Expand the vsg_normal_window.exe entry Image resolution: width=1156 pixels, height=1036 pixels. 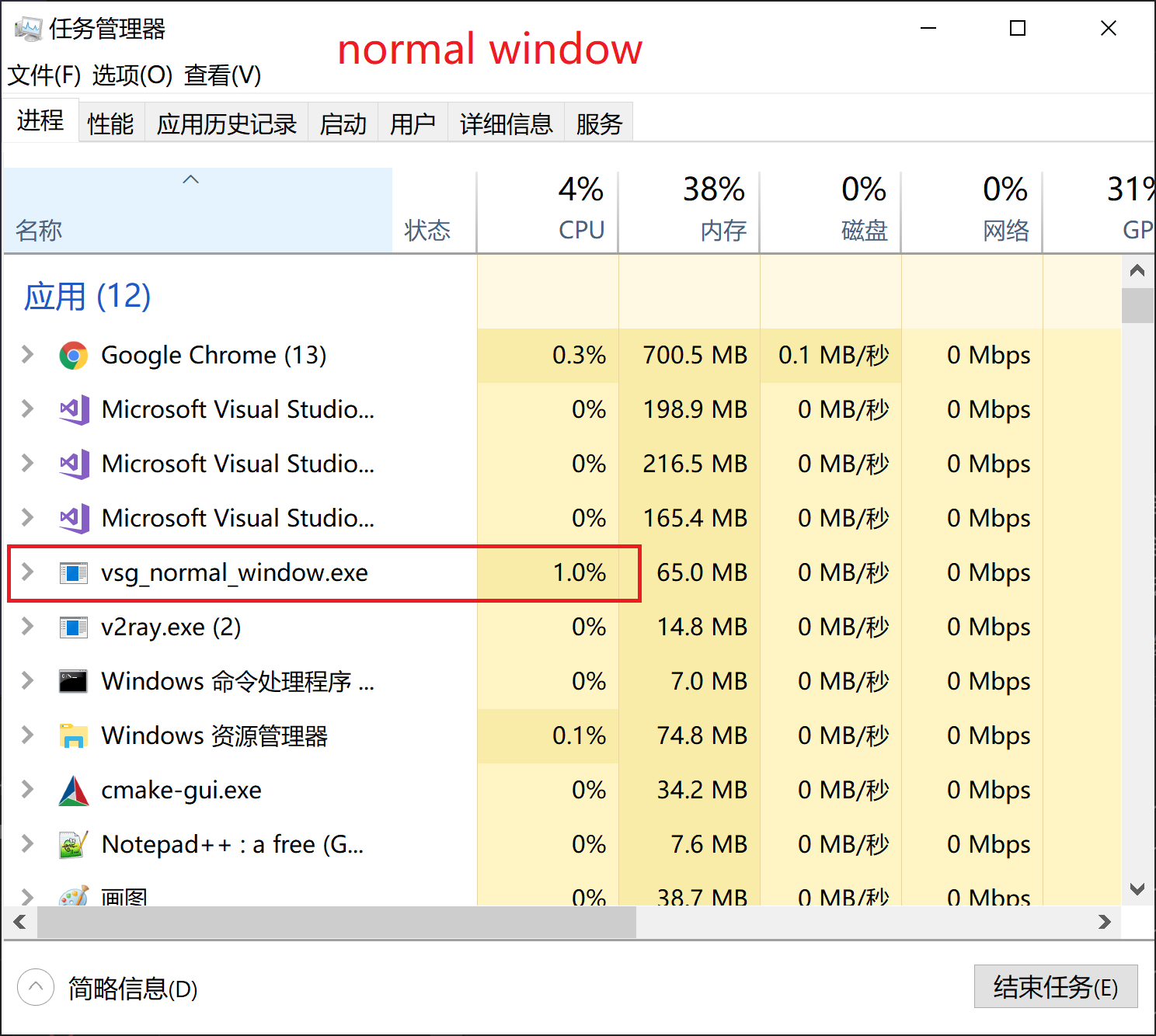[x=26, y=572]
